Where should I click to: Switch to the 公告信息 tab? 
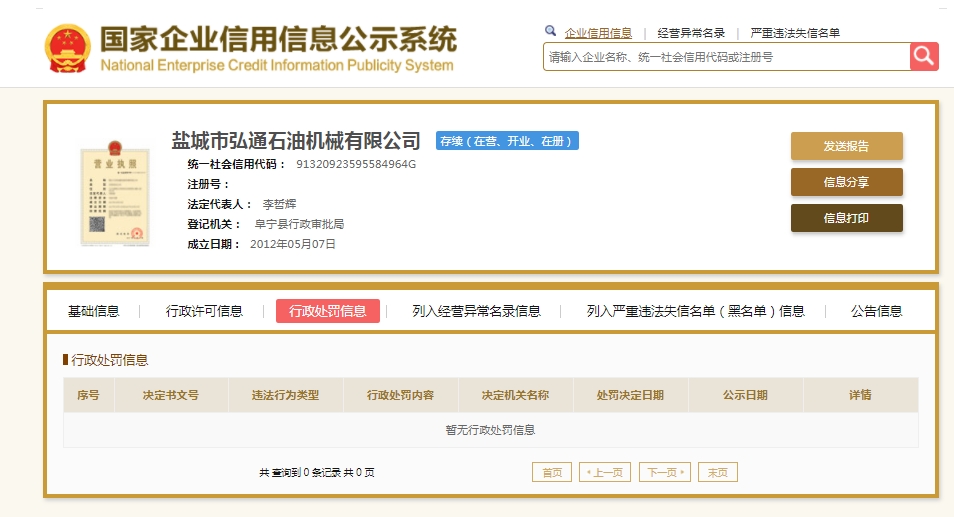pyautogui.click(x=876, y=311)
